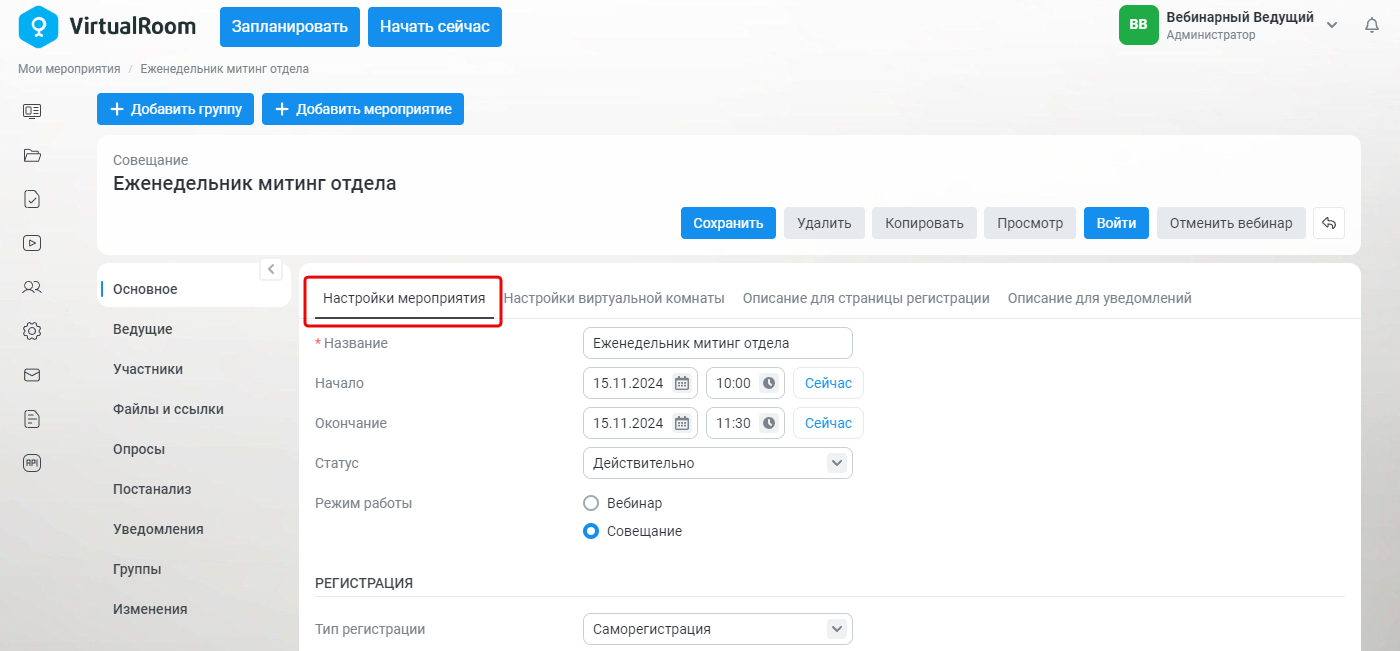The image size is (1400, 651).
Task: Click the VirtualRoom logo icon
Action: tap(39, 26)
